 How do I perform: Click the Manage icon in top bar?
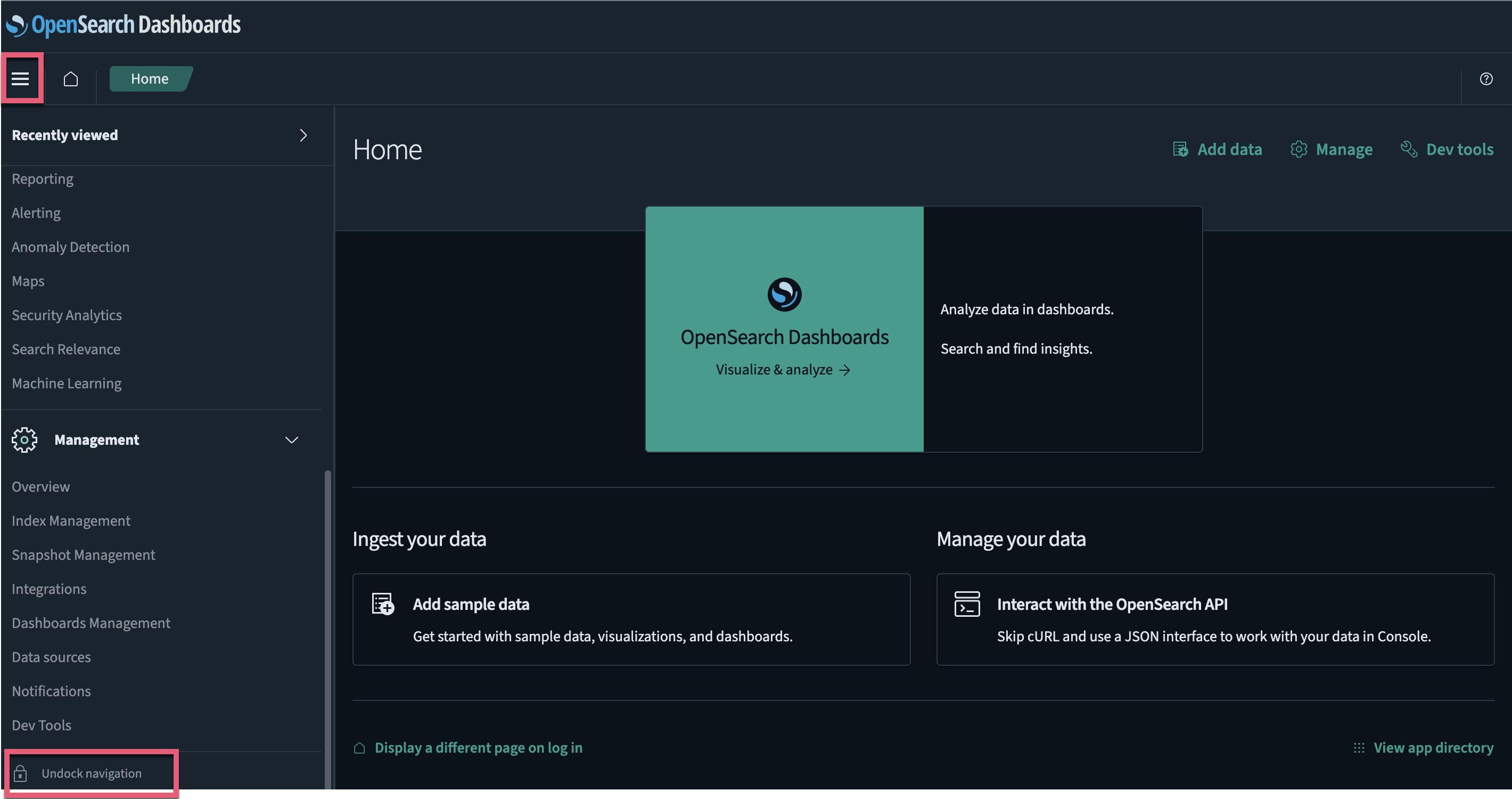click(1298, 148)
